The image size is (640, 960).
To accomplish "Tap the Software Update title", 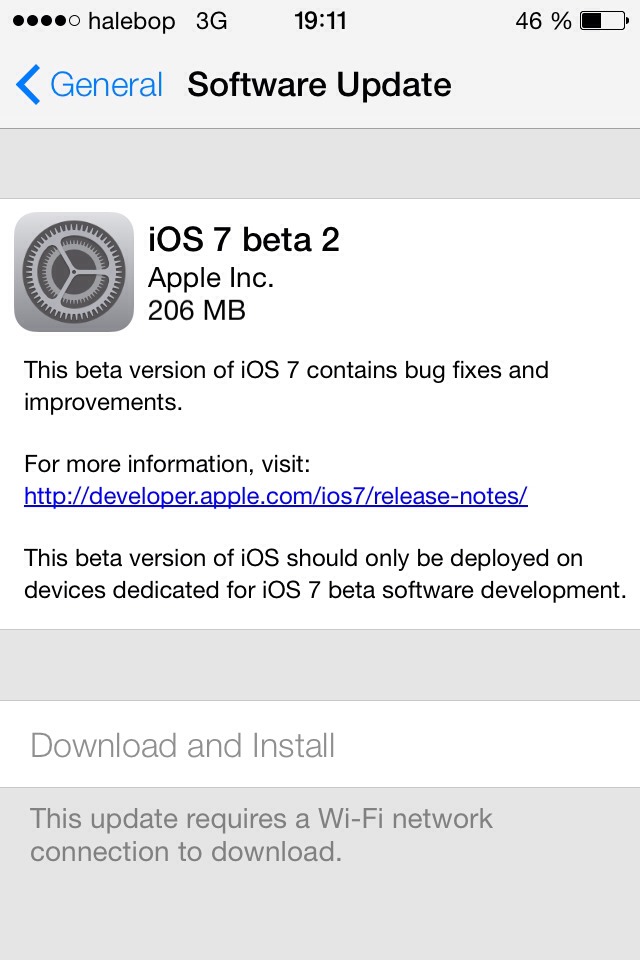I will pyautogui.click(x=319, y=85).
